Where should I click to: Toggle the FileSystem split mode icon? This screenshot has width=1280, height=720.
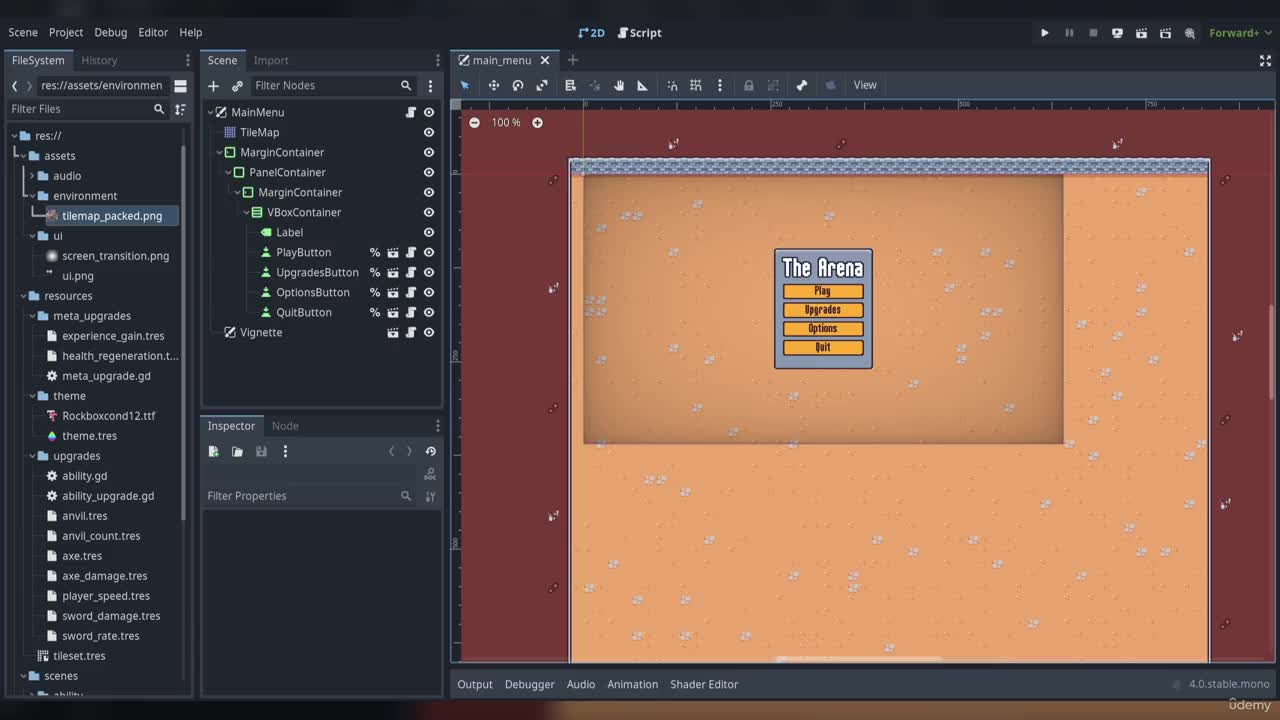pos(180,85)
